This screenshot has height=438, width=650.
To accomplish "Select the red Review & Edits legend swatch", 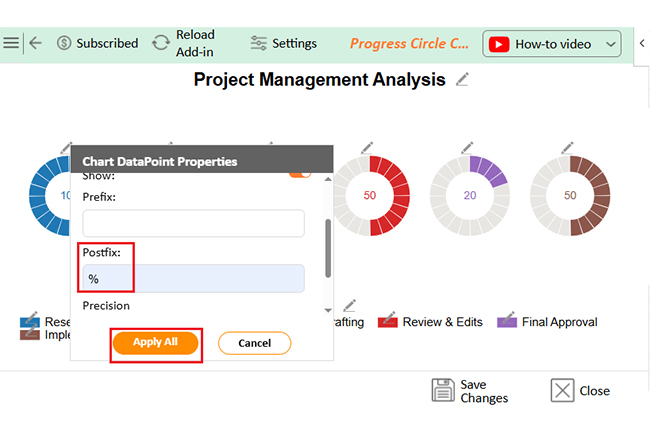I will point(388,322).
